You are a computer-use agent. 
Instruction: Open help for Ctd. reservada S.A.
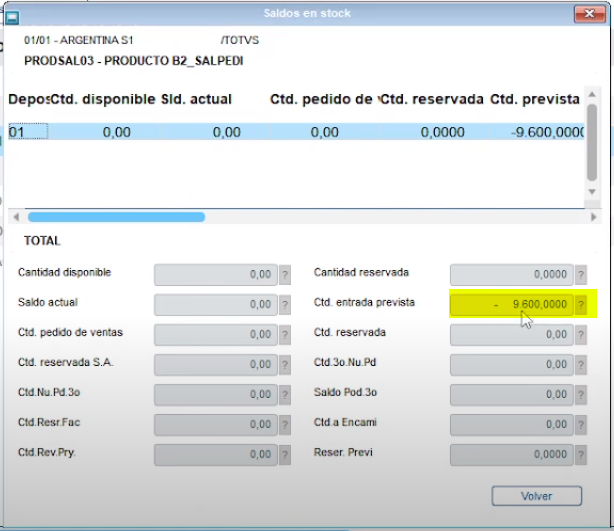pyautogui.click(x=285, y=365)
